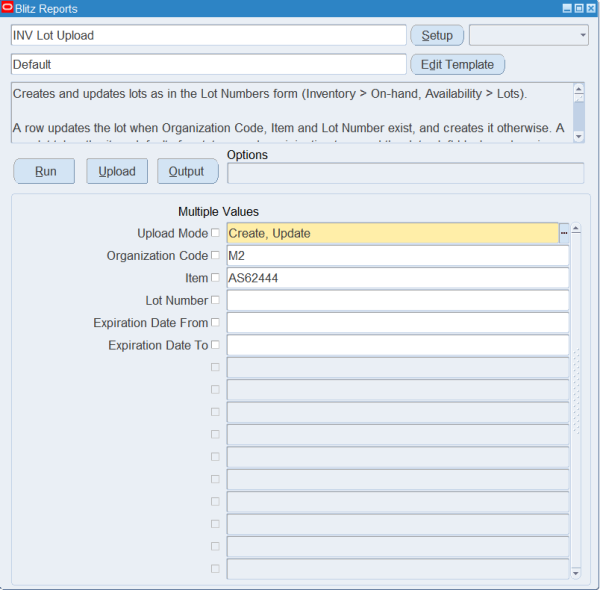
Task: Click the 'Expiration Date From' label
Action: 151,323
